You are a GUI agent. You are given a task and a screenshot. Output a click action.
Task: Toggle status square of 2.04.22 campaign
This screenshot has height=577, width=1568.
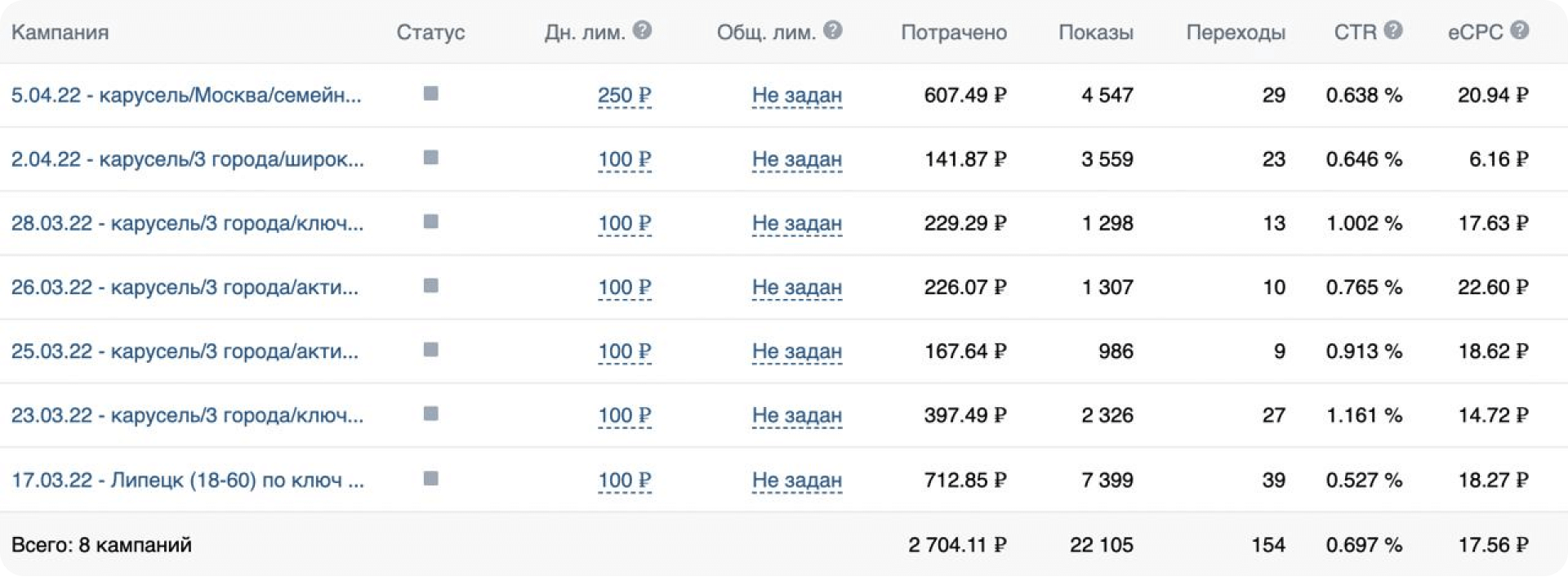[431, 158]
